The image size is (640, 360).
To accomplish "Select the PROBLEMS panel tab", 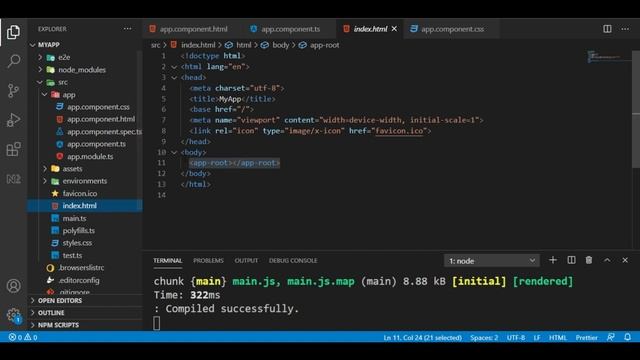I will click(x=208, y=260).
